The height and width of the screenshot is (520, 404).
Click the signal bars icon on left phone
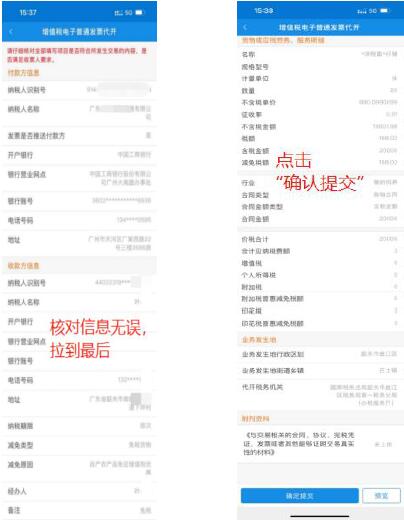tap(118, 13)
